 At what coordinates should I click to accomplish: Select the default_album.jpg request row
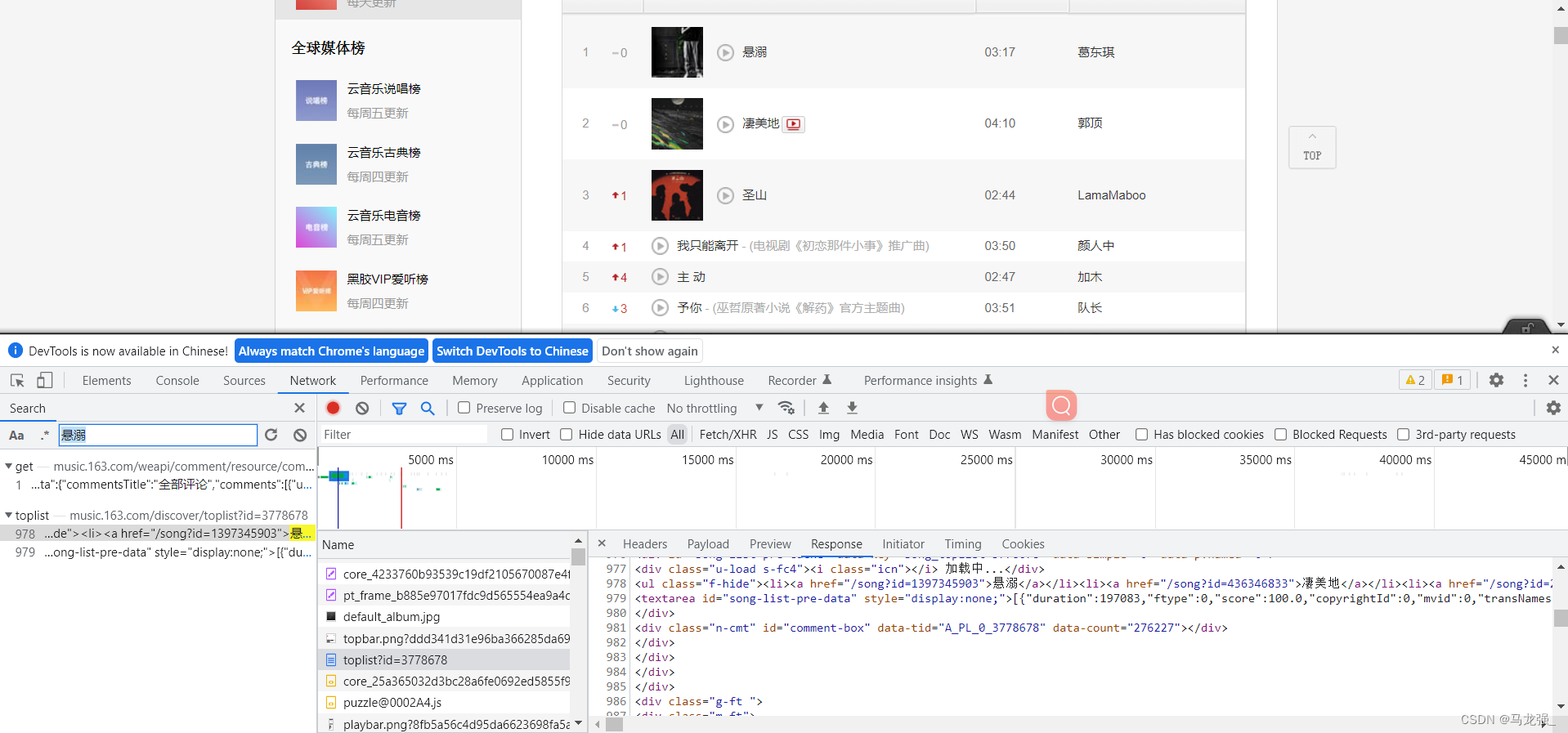point(444,617)
